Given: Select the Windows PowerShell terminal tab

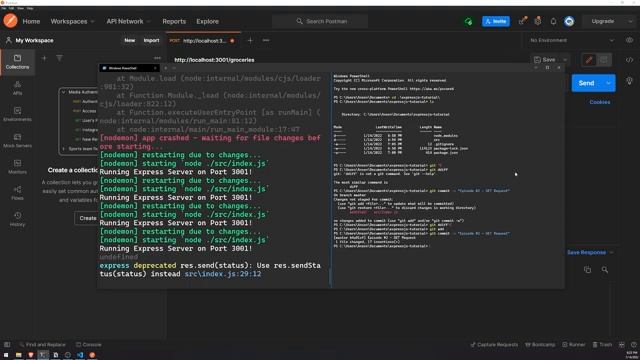Looking at the screenshot, I should [129, 68].
